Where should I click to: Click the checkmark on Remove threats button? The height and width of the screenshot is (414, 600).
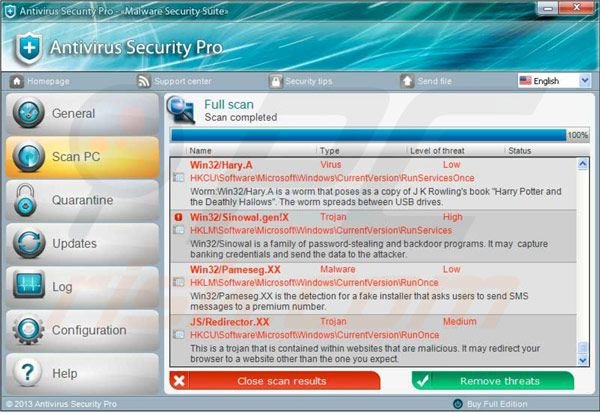[x=423, y=381]
